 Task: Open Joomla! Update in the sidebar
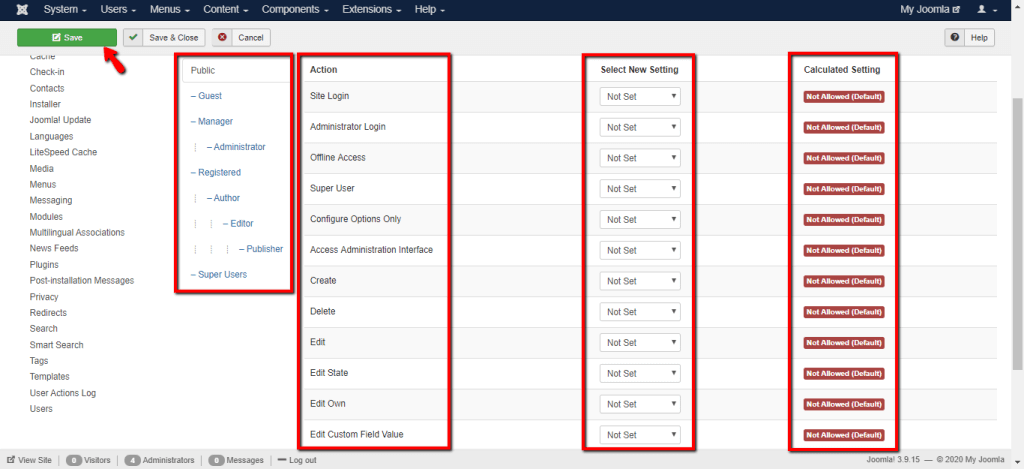click(x=60, y=120)
